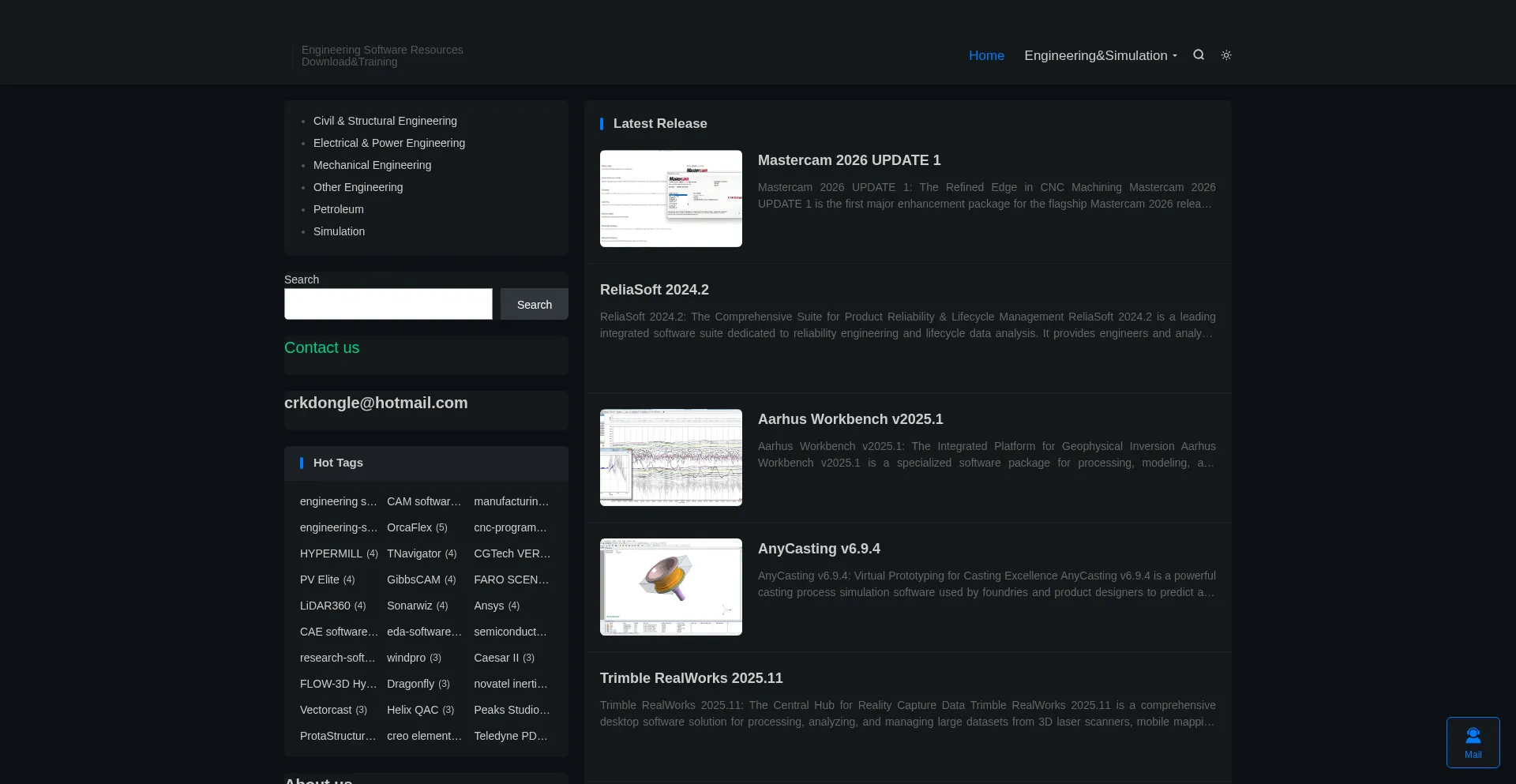The image size is (1516, 784).
Task: Open the Other Engineering category
Action: click(358, 187)
